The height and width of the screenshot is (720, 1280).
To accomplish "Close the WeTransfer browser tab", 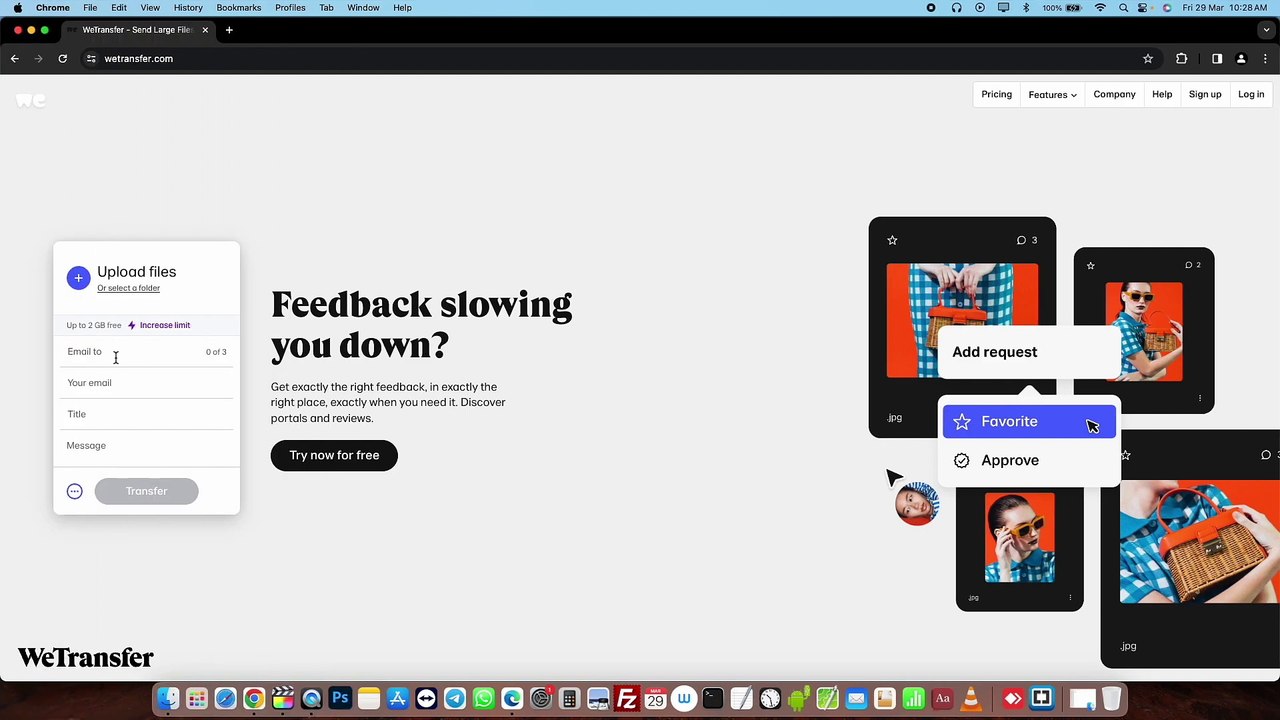I will (205, 30).
